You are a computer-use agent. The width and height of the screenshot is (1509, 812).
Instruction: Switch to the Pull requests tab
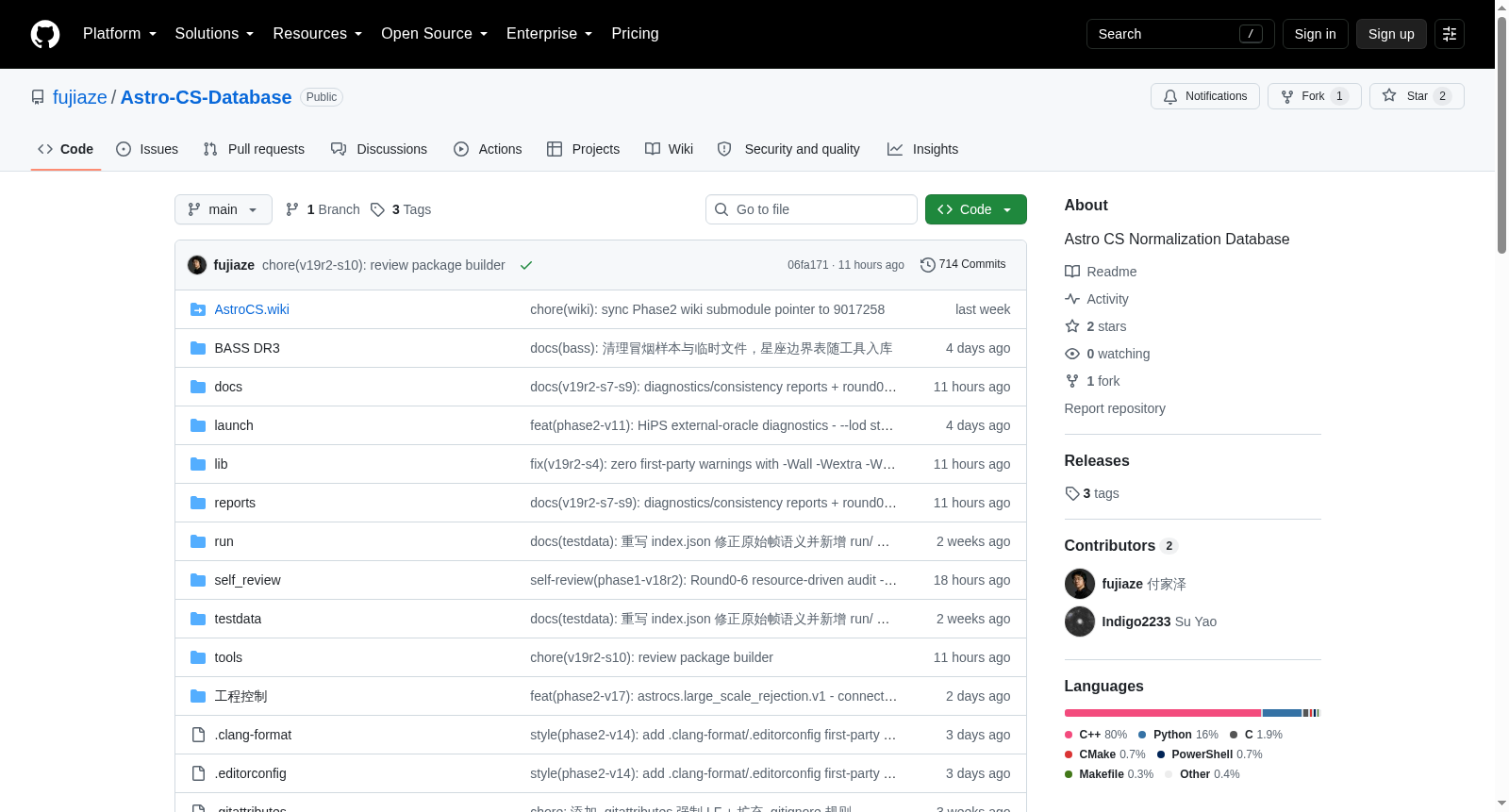pos(254,149)
